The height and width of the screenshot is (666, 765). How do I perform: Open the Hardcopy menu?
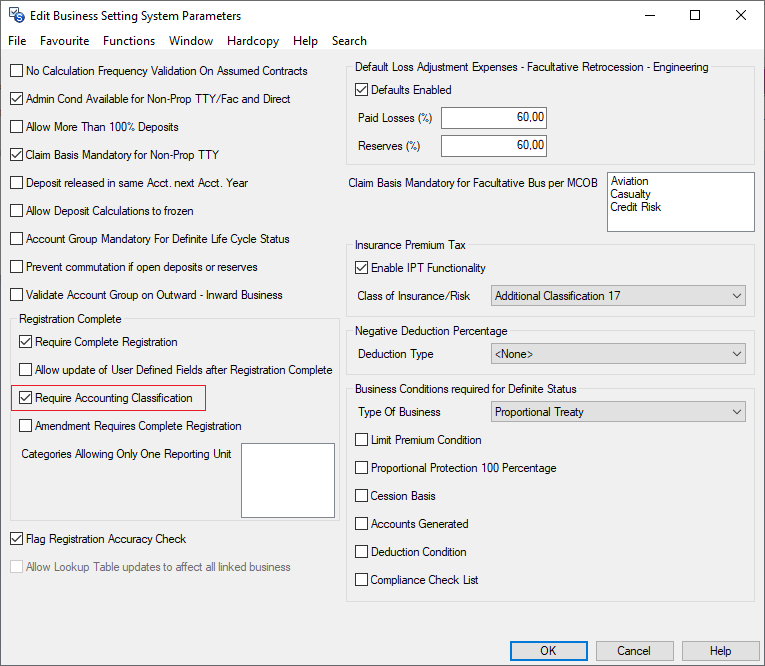click(254, 41)
